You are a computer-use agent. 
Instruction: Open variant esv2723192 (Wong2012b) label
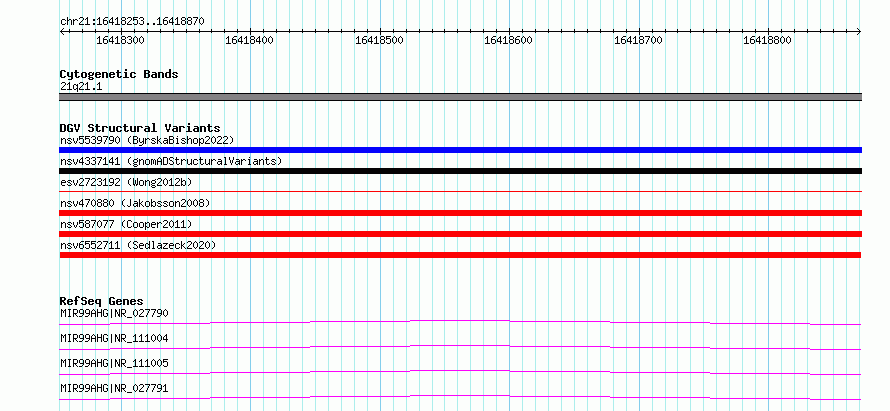point(126,182)
